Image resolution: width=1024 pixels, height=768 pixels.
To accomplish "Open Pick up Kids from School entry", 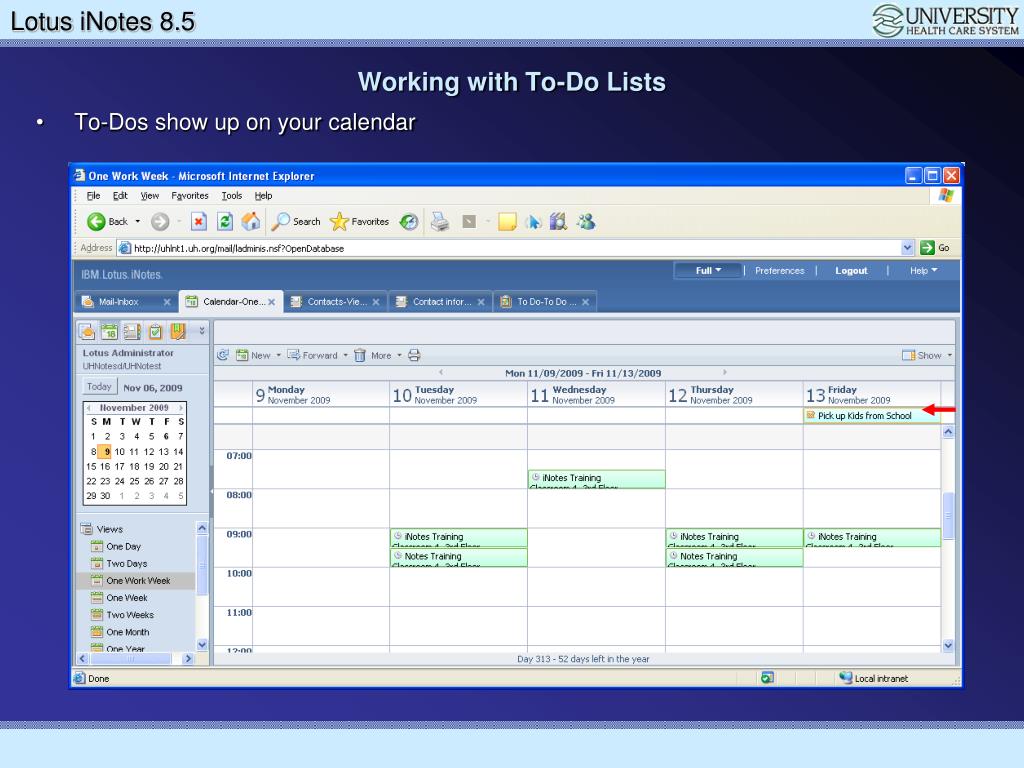I will (872, 415).
